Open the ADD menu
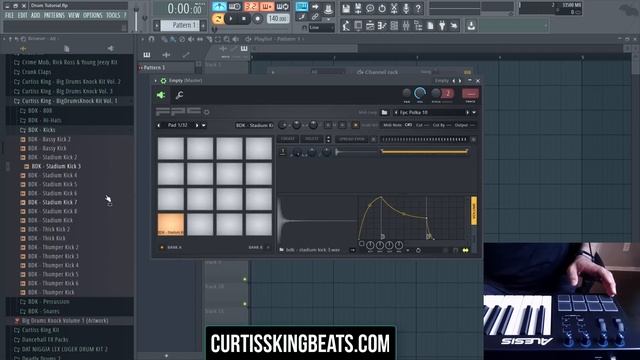Screen dimensions: 640x360 36,16
